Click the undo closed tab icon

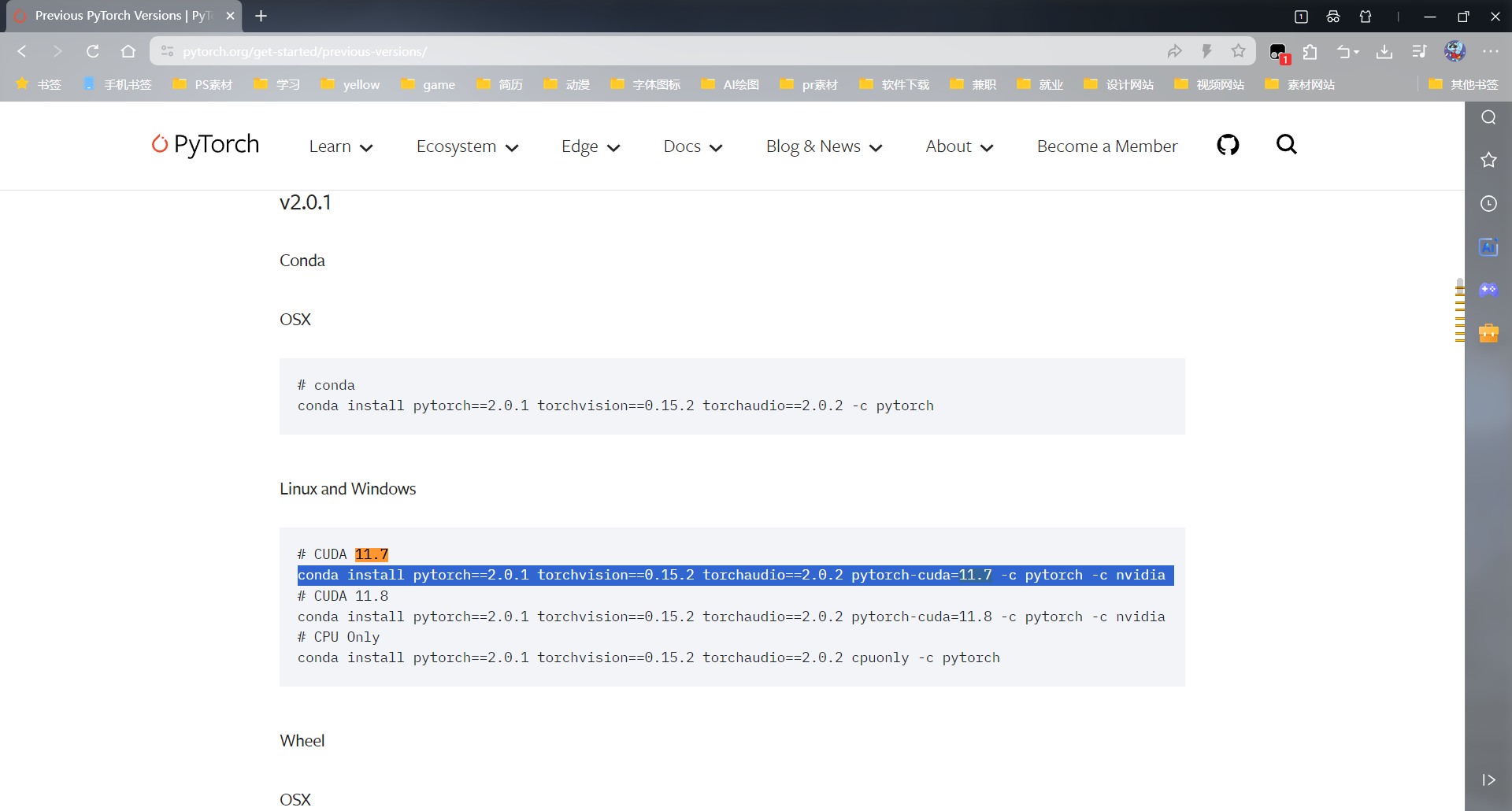tap(1347, 51)
